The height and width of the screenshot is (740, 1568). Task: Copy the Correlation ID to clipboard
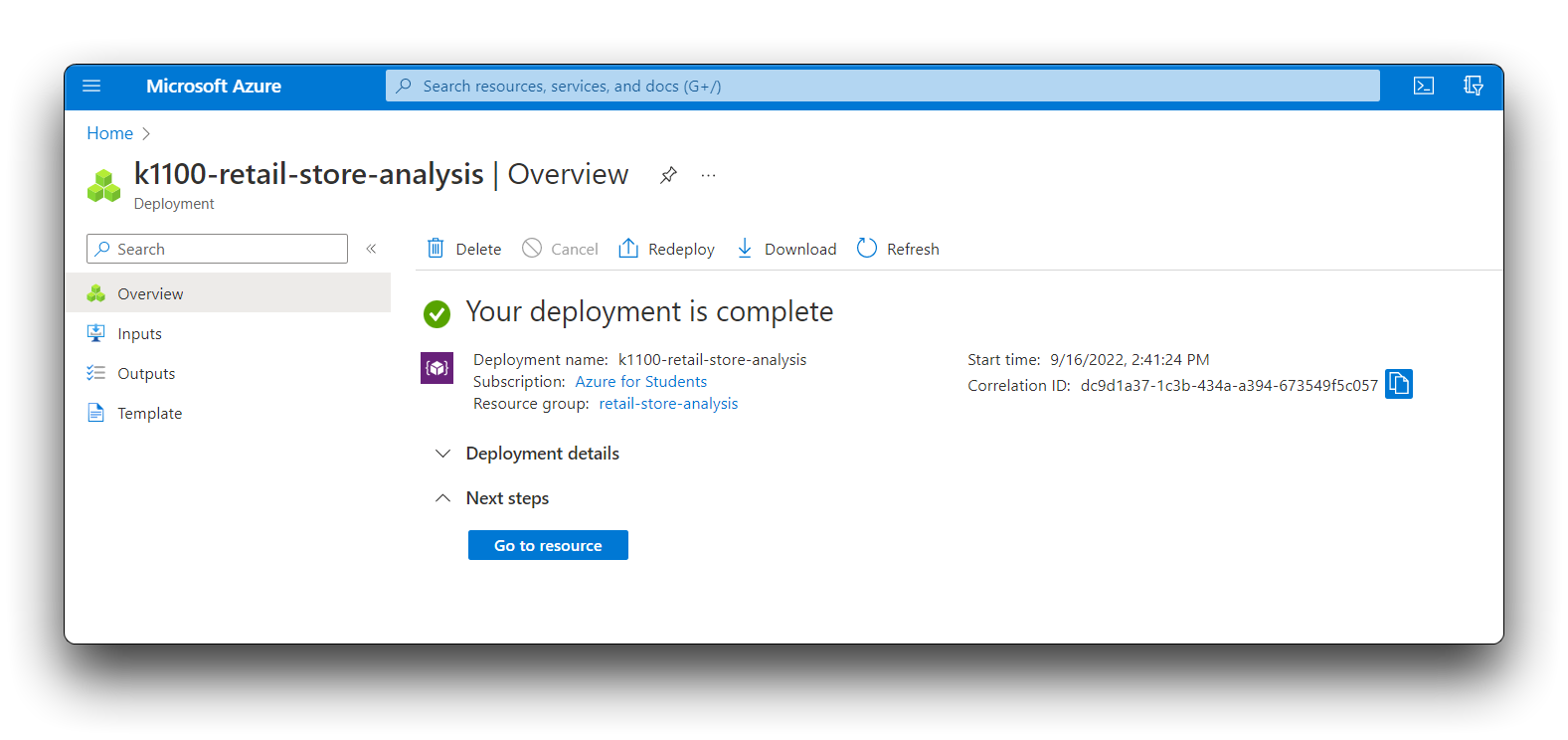1399,384
